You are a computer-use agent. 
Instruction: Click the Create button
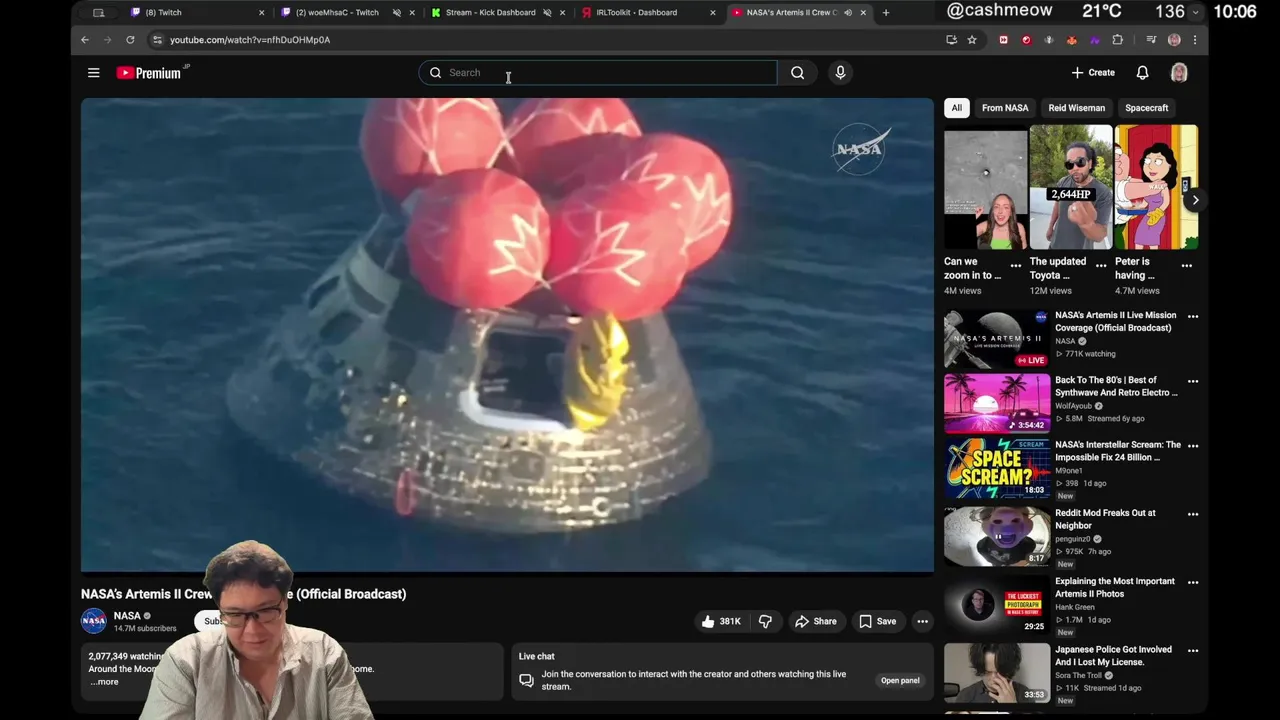[x=1093, y=73]
